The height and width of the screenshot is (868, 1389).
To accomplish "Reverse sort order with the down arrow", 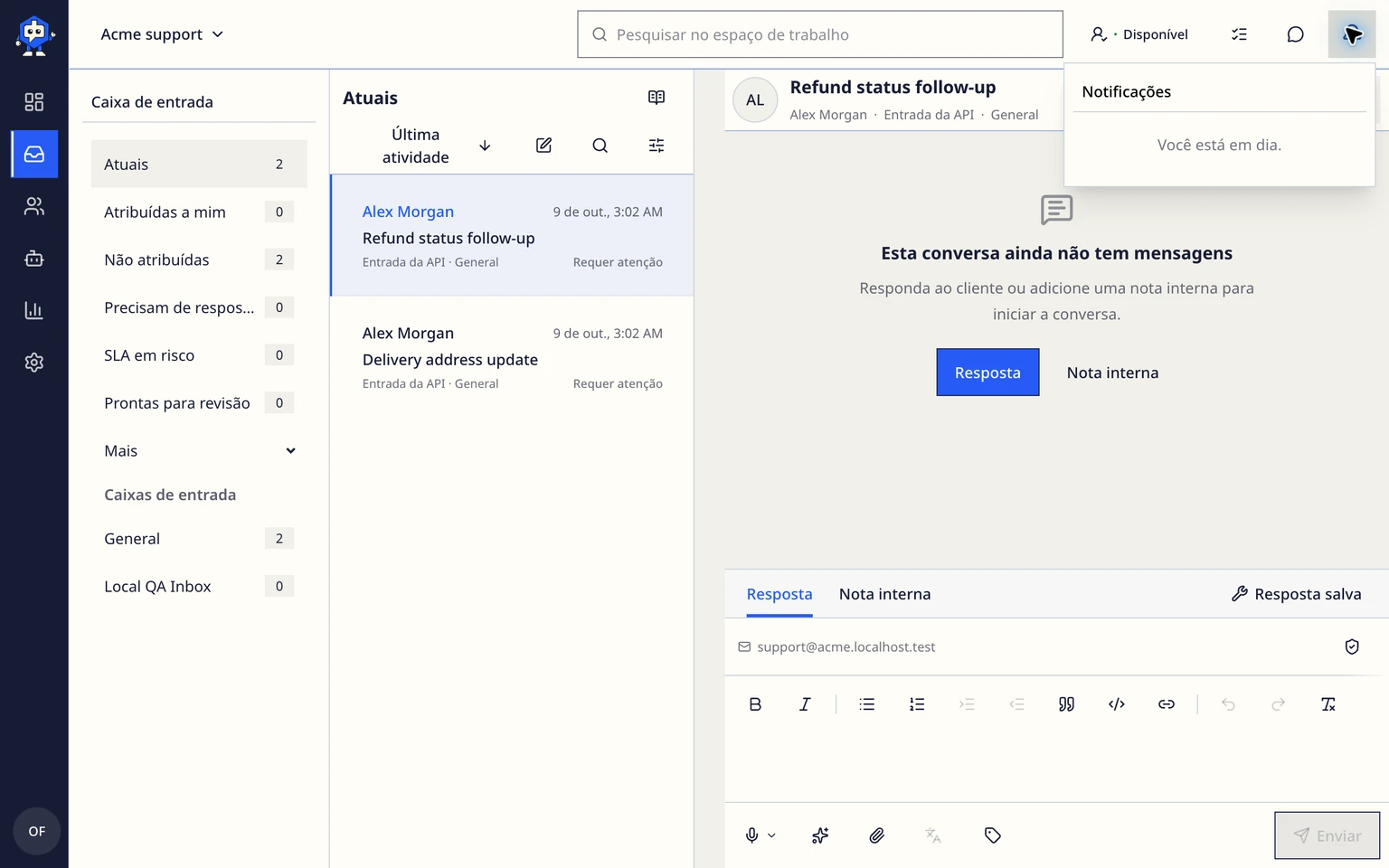I will [485, 146].
